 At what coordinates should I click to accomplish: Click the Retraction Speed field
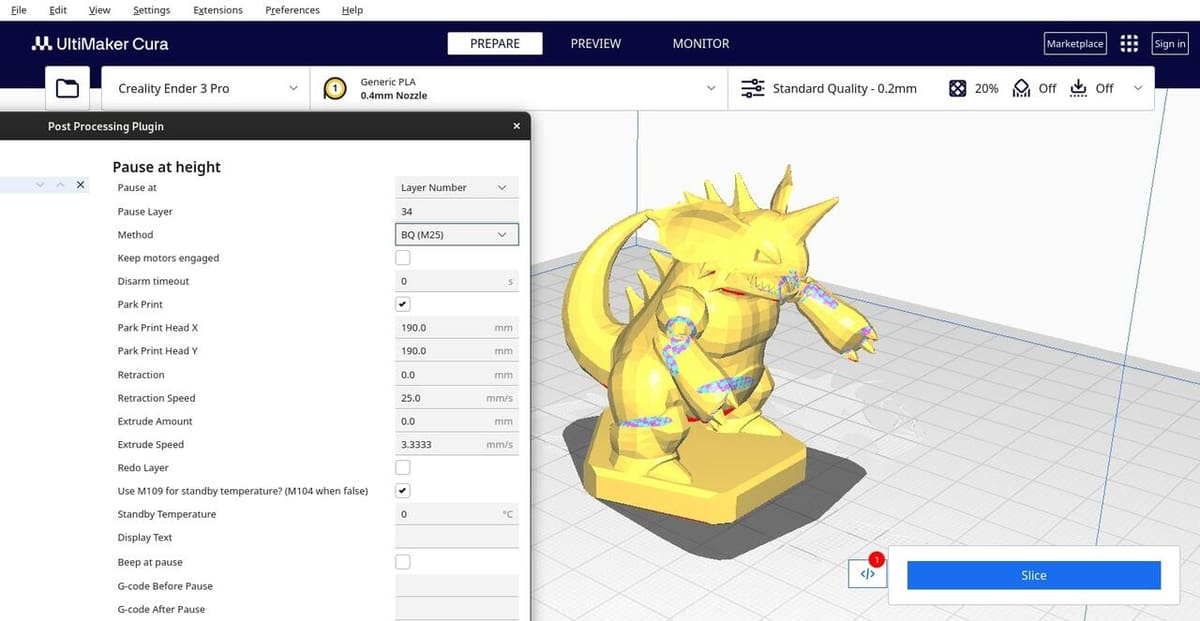[457, 398]
